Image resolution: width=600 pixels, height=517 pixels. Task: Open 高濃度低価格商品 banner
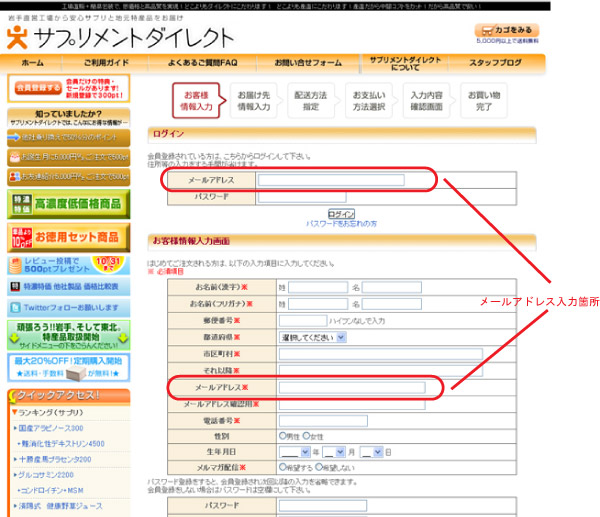(68, 204)
